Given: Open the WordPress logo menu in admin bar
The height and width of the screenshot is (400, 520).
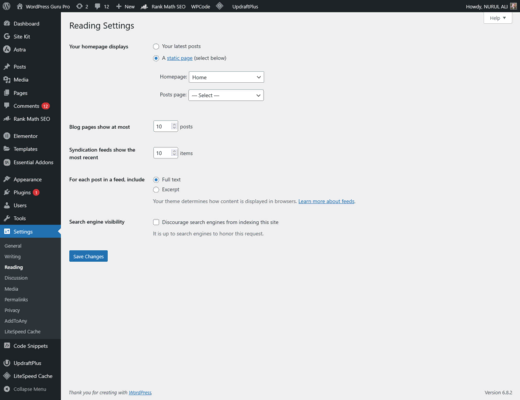Looking at the screenshot, I should coord(6,6).
